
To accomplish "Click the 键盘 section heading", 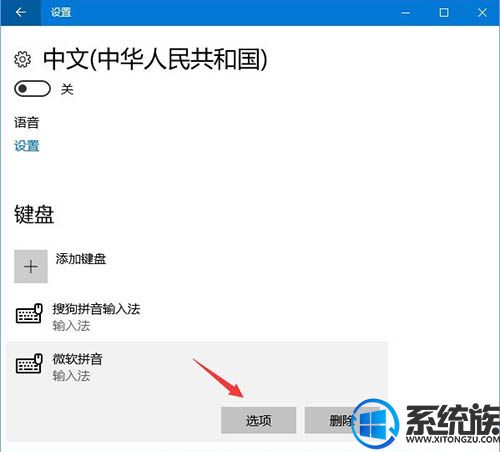I will coord(34,214).
